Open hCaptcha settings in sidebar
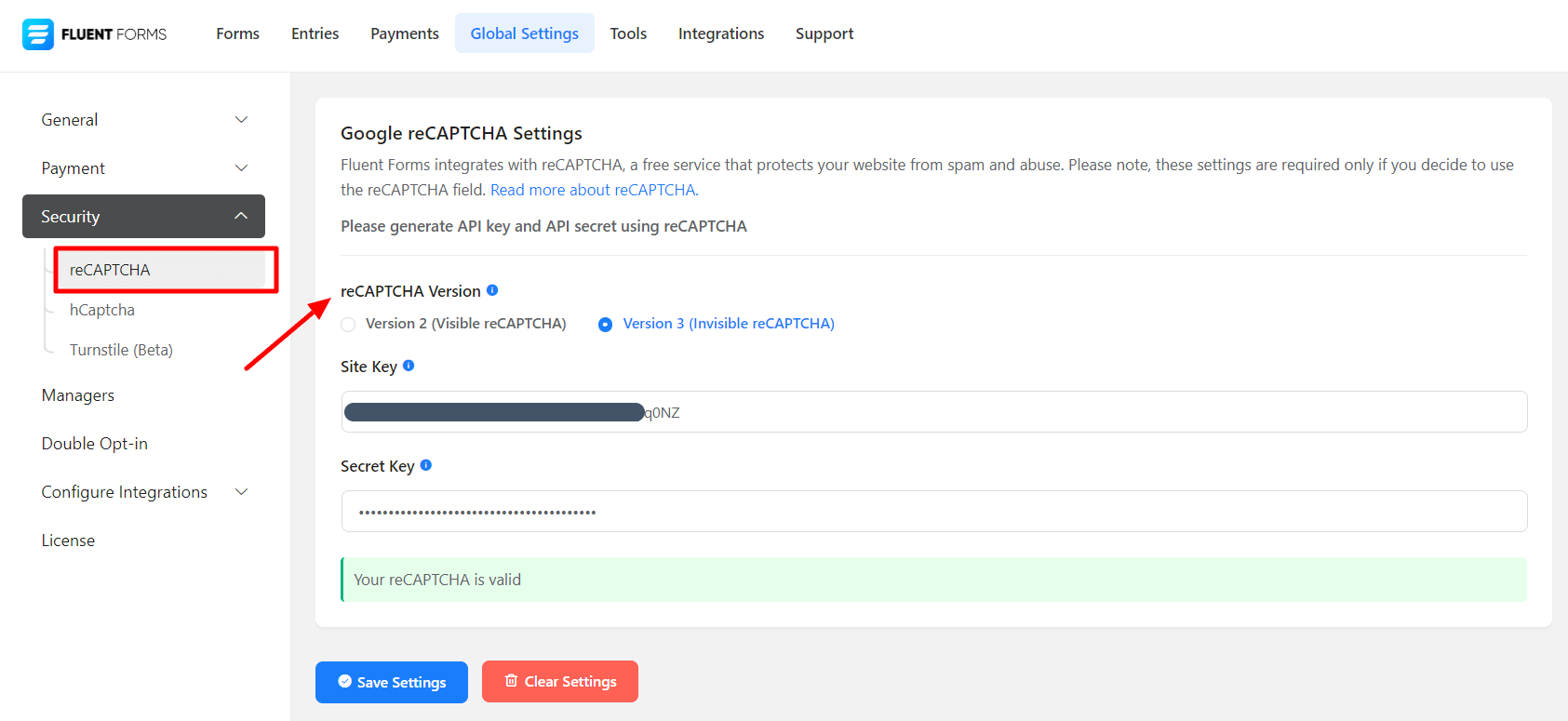 (102, 310)
